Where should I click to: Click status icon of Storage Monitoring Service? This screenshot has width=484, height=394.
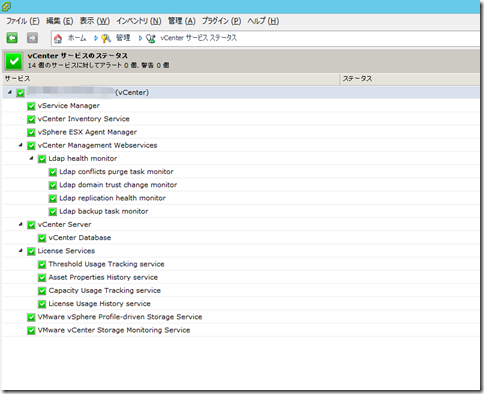click(x=31, y=331)
